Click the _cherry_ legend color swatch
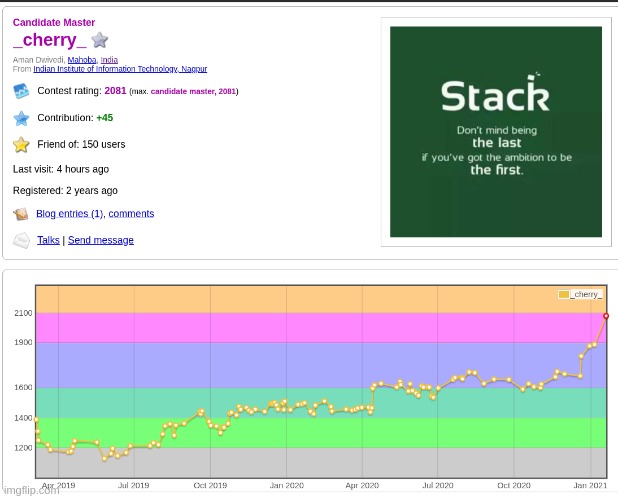 (x=564, y=294)
